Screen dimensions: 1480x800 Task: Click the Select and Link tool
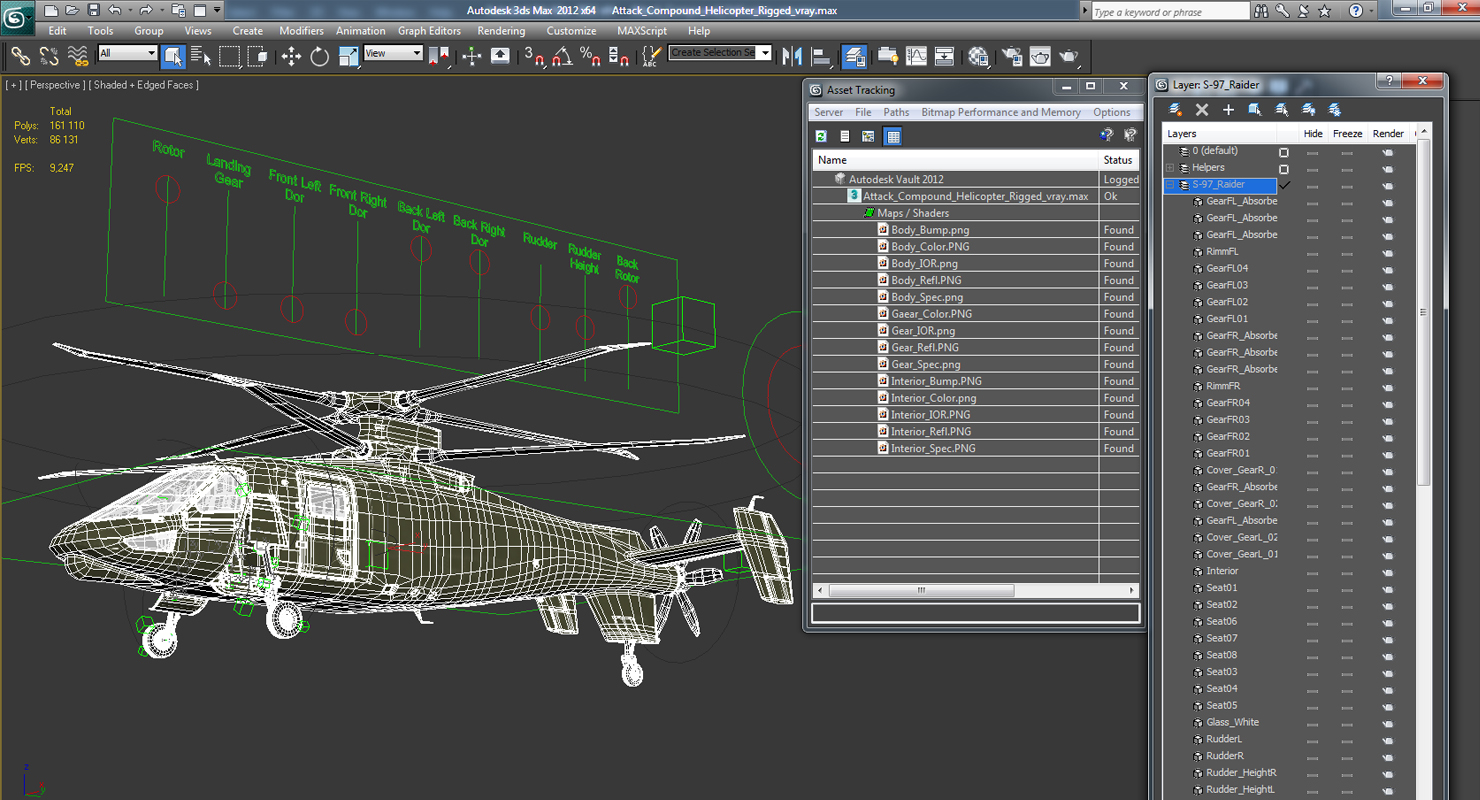click(20, 56)
